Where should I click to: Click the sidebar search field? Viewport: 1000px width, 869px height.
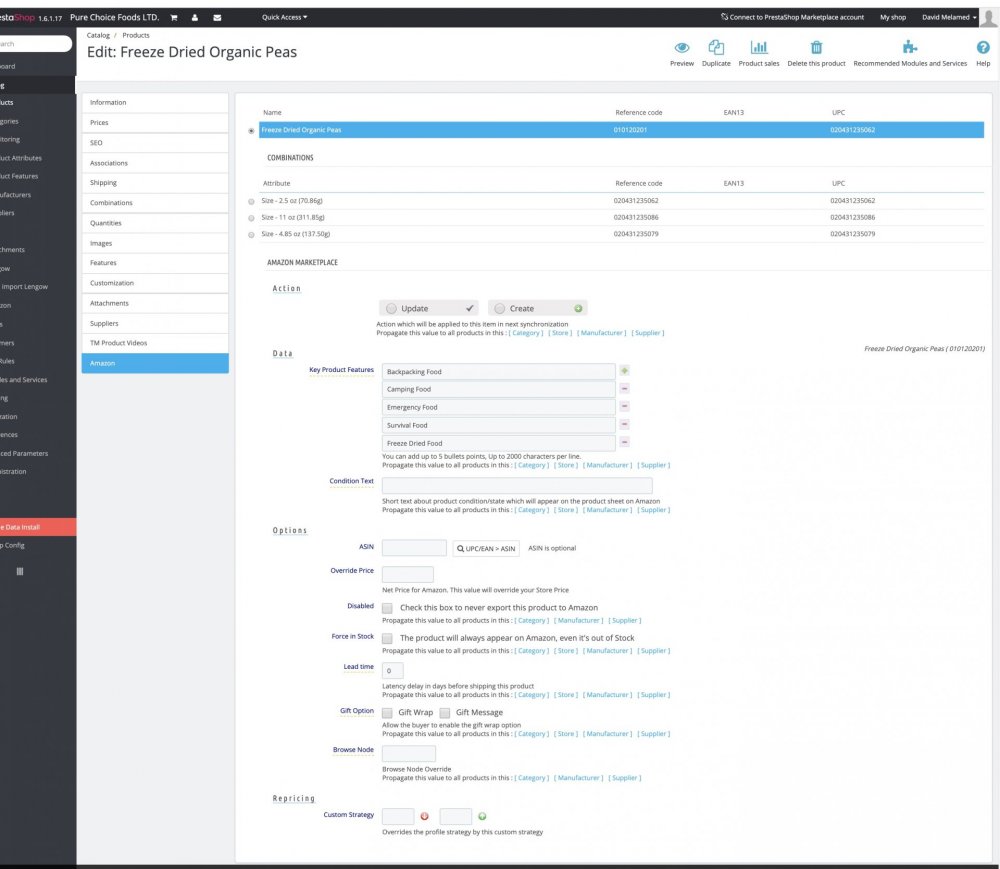[x=34, y=44]
